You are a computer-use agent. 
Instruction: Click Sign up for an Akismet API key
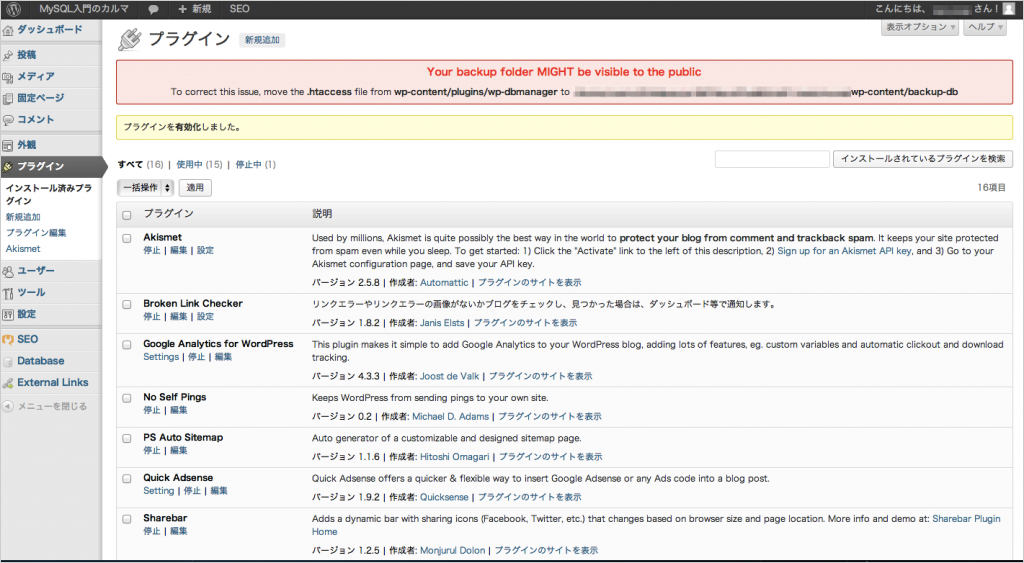click(x=844, y=251)
